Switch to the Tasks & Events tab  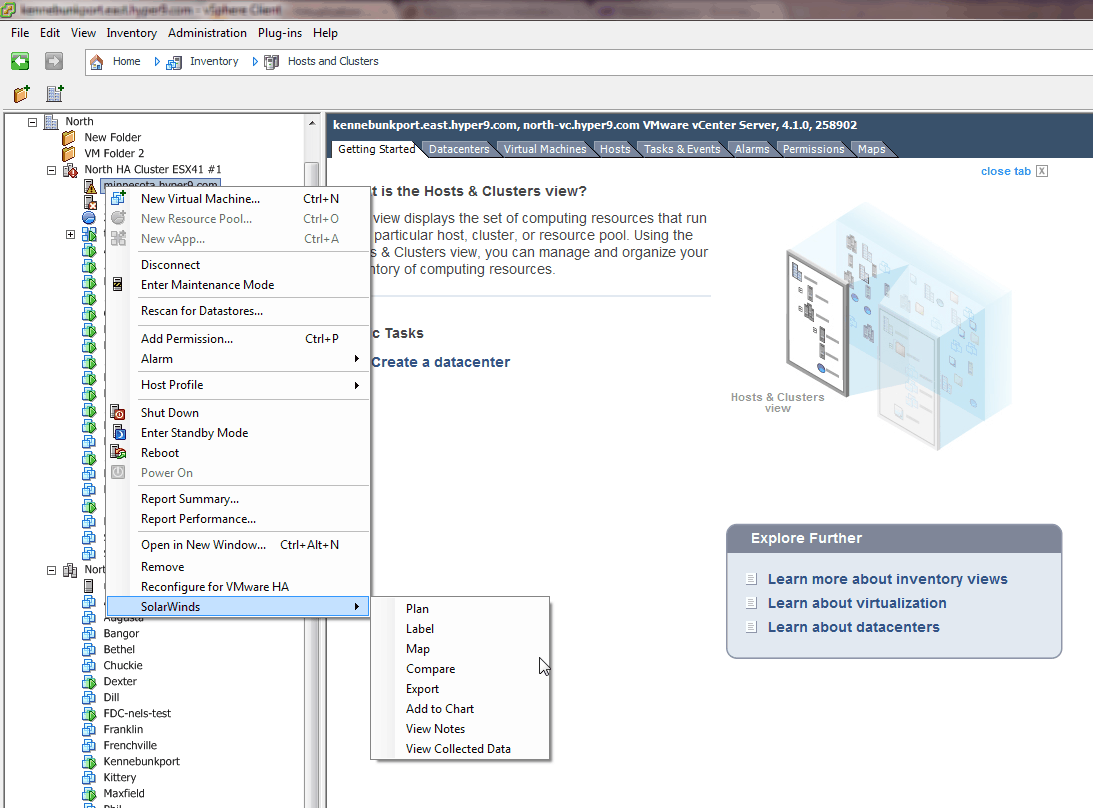[x=682, y=149]
